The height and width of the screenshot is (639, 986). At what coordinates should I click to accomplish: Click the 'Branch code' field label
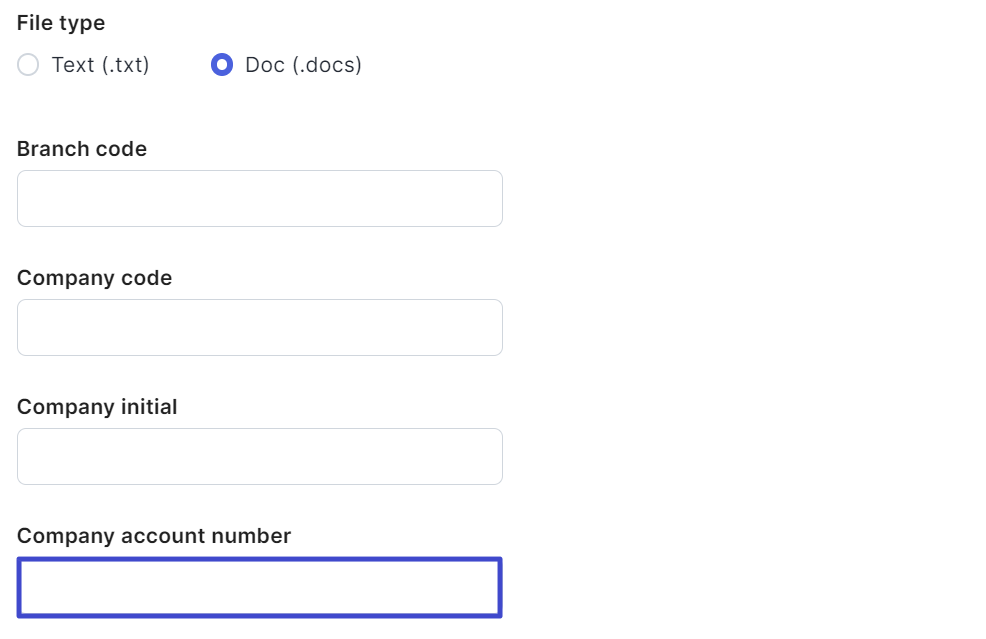point(82,149)
